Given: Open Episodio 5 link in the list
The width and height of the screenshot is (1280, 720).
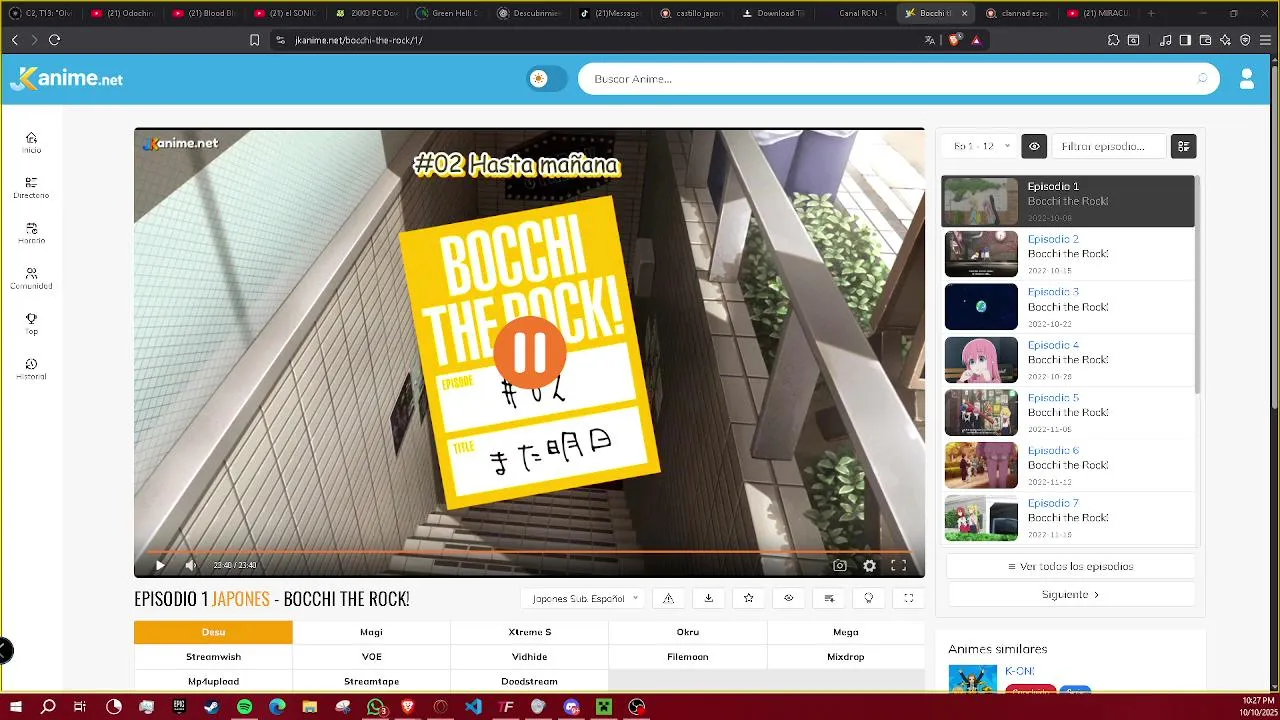Looking at the screenshot, I should [1053, 398].
